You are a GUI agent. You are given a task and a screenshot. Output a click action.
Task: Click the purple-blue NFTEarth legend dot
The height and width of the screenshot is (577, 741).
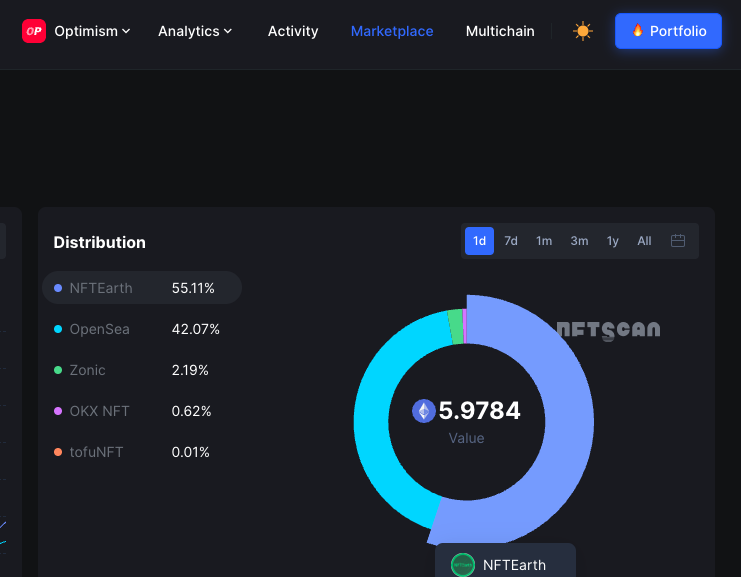click(58, 288)
